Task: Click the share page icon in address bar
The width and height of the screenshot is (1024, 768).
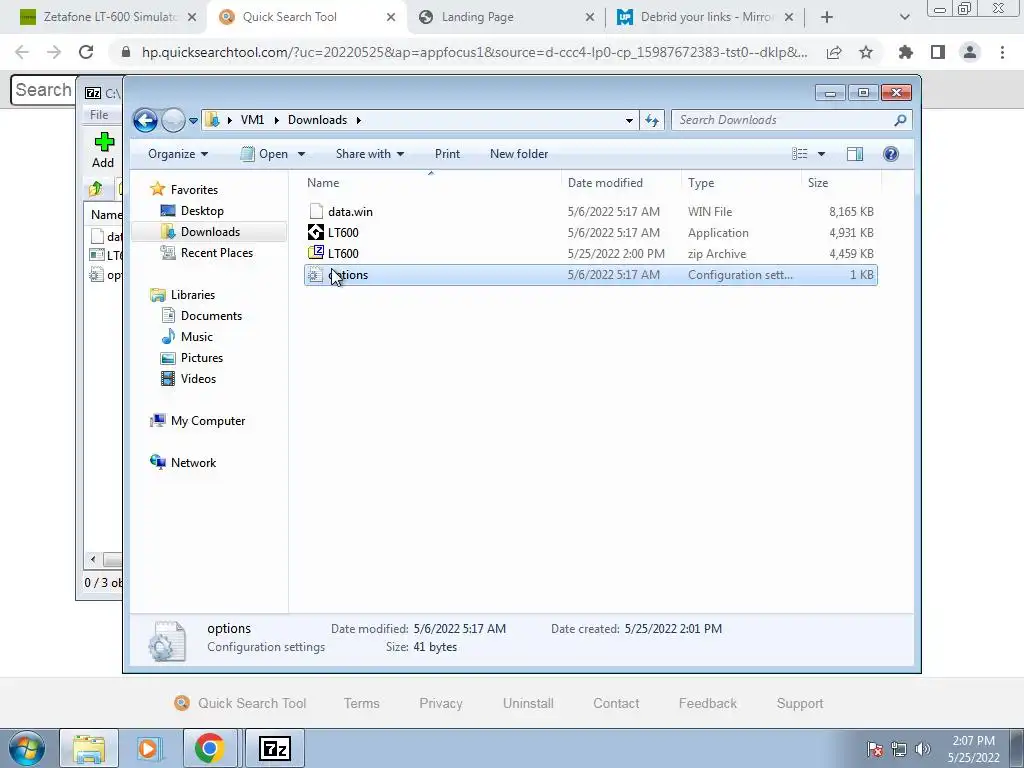Action: 834,52
